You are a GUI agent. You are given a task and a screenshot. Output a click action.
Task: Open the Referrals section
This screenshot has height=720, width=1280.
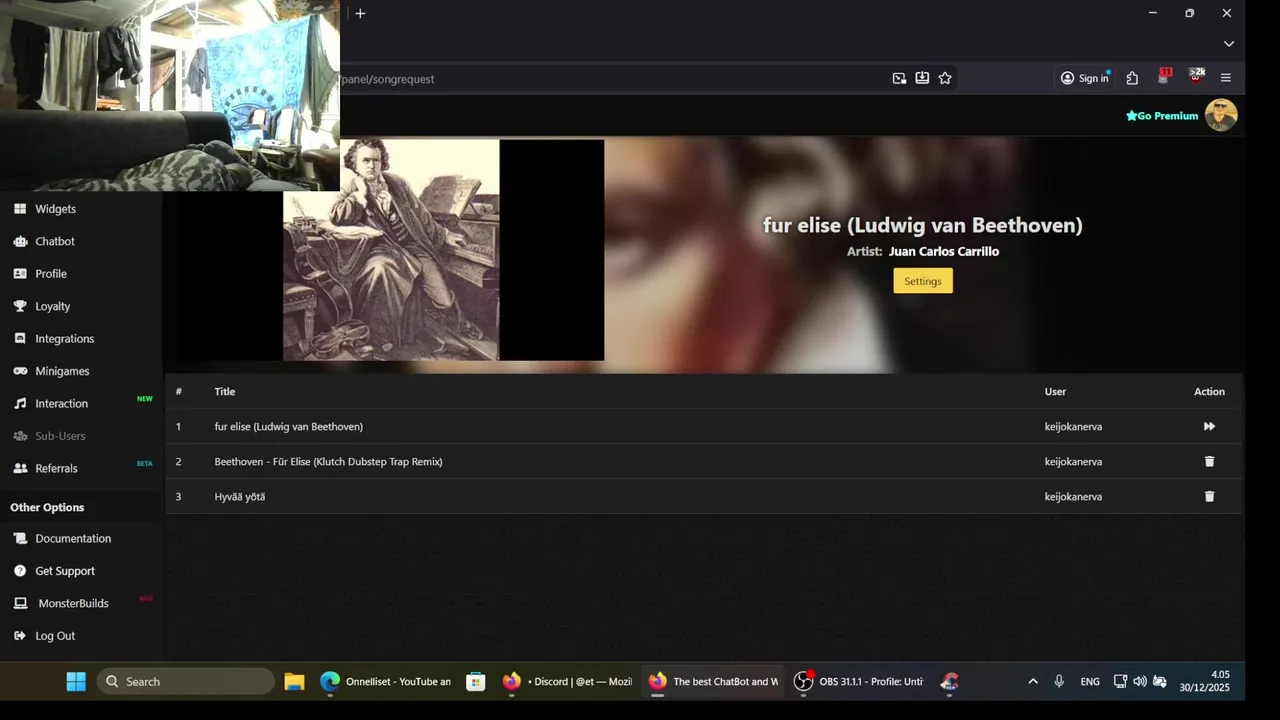(56, 468)
